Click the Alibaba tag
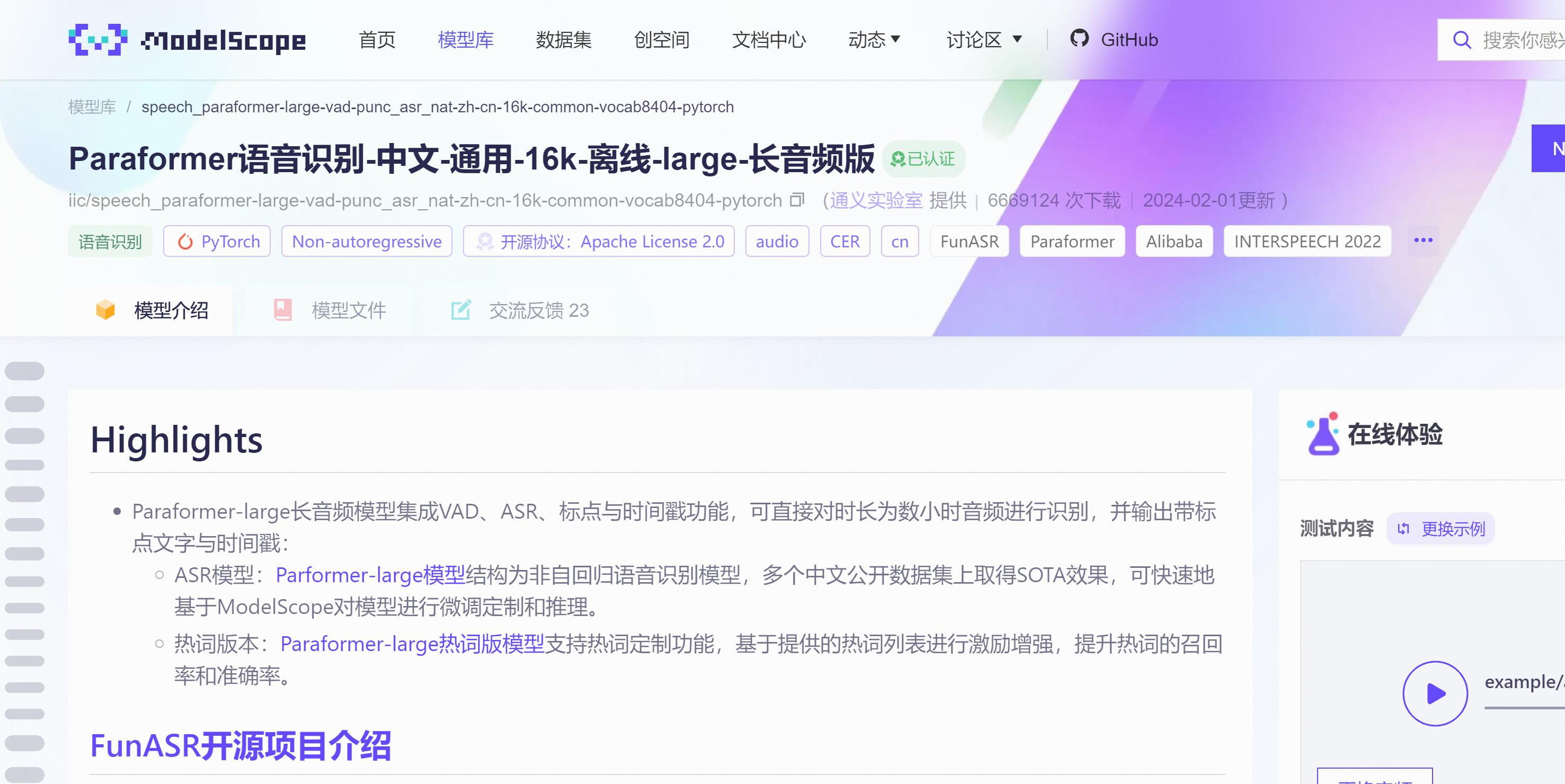This screenshot has height=784, width=1565. point(1175,242)
